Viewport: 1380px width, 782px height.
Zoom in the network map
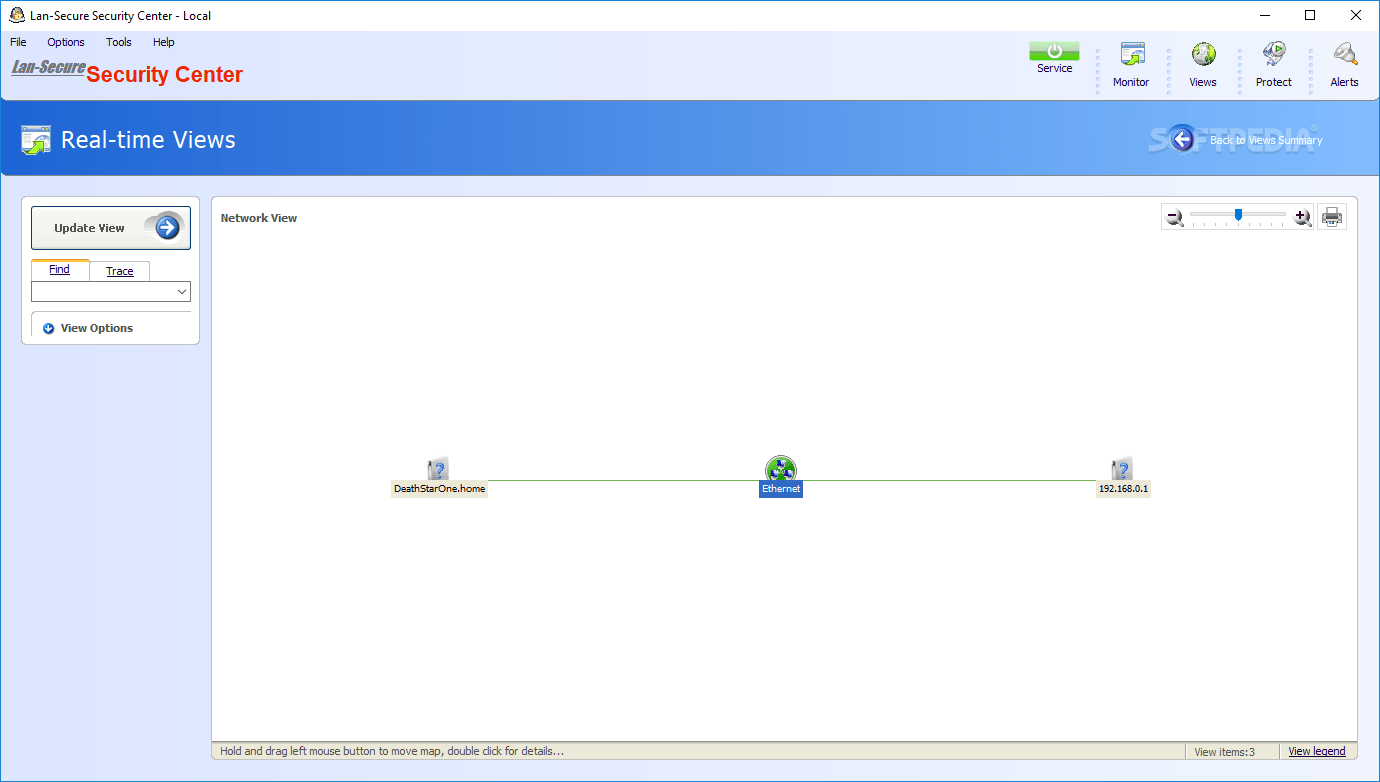click(1302, 217)
